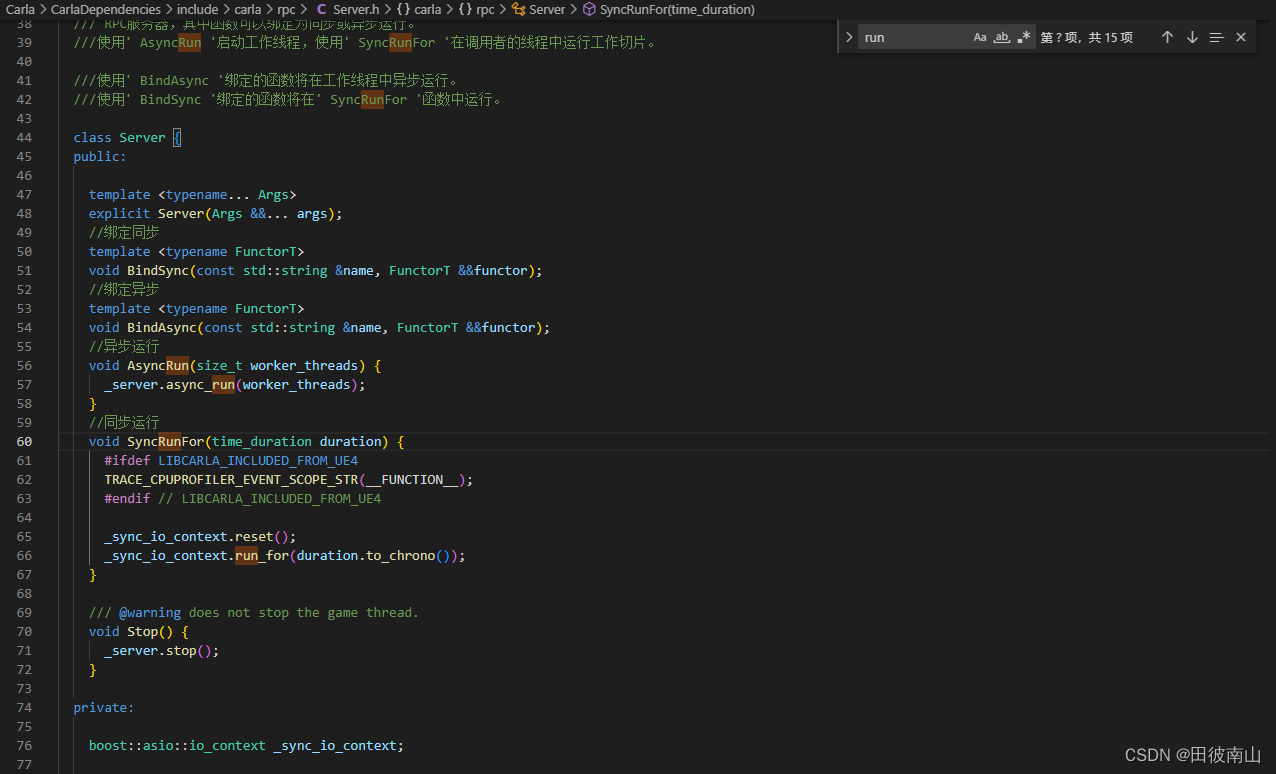Open 'CarlaDependencies' breadcrumb segment

click(x=106, y=9)
